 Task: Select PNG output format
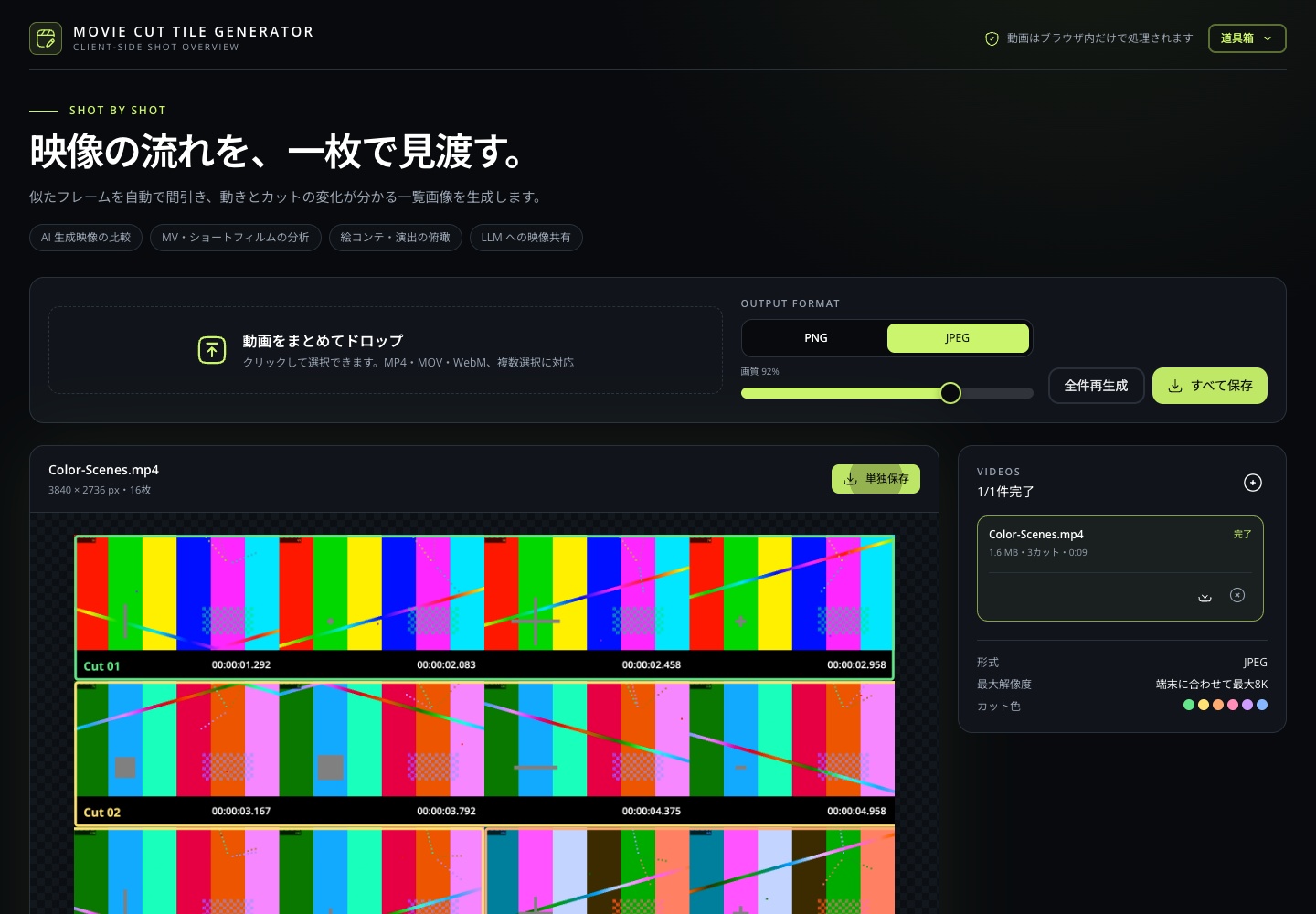point(815,338)
